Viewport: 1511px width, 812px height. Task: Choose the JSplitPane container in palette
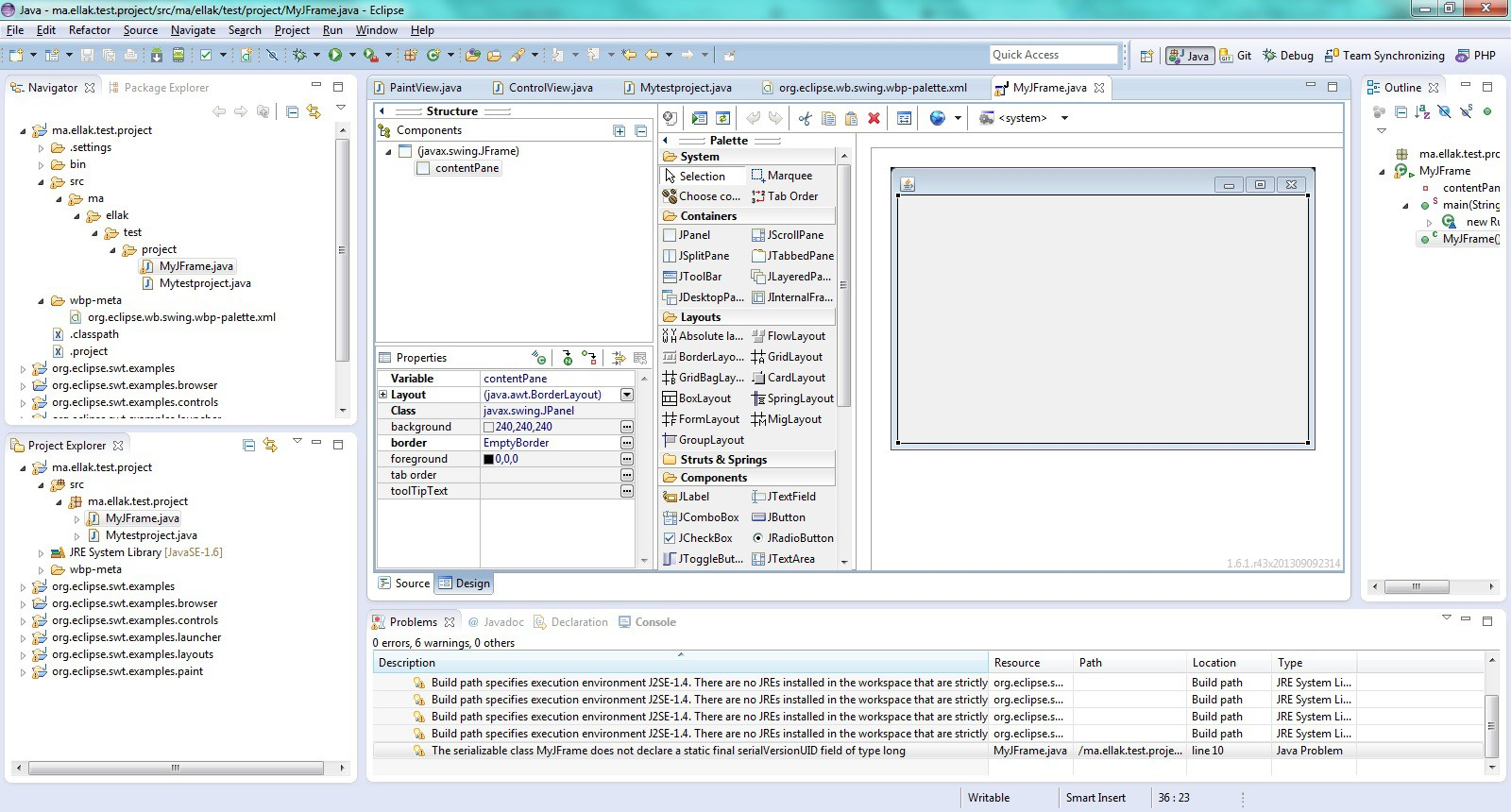pos(696,256)
